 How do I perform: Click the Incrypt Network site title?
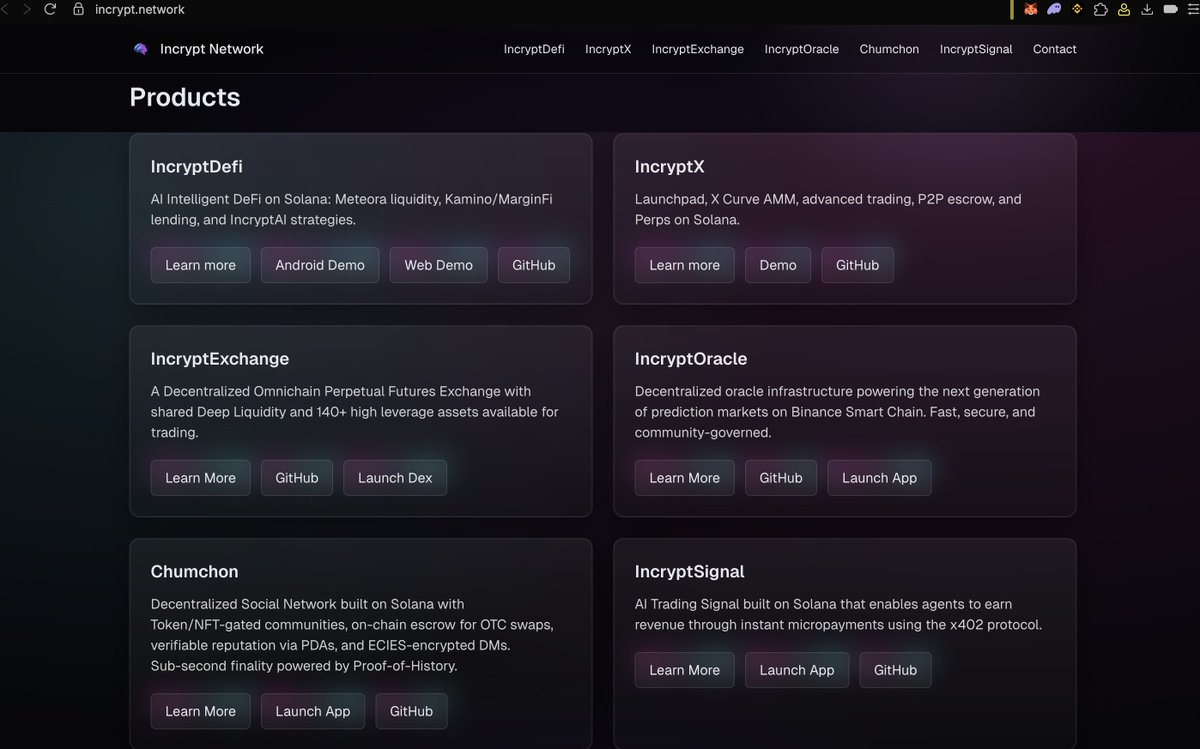[x=212, y=49]
